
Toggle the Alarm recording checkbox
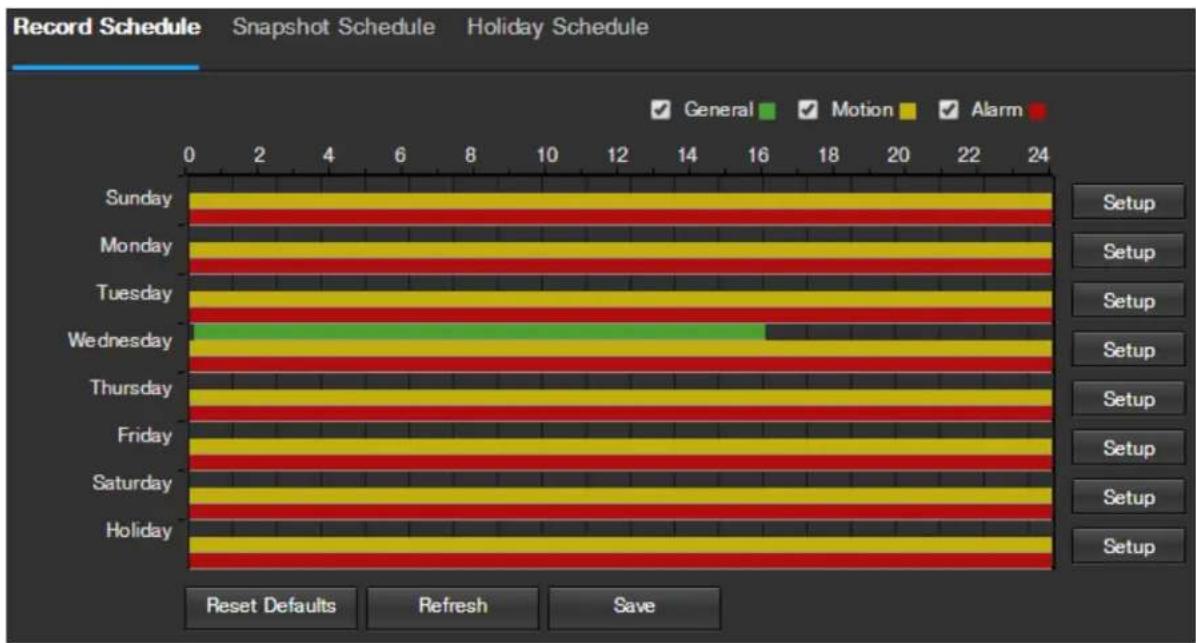tap(948, 110)
